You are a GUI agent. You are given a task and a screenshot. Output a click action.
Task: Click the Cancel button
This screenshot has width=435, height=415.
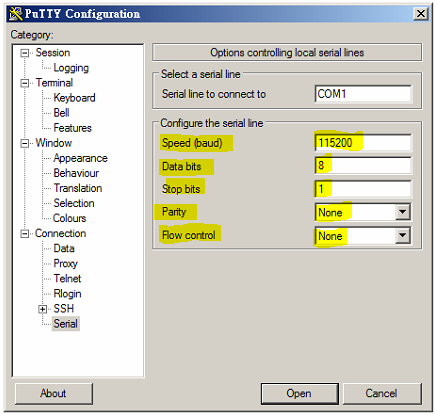coord(382,394)
